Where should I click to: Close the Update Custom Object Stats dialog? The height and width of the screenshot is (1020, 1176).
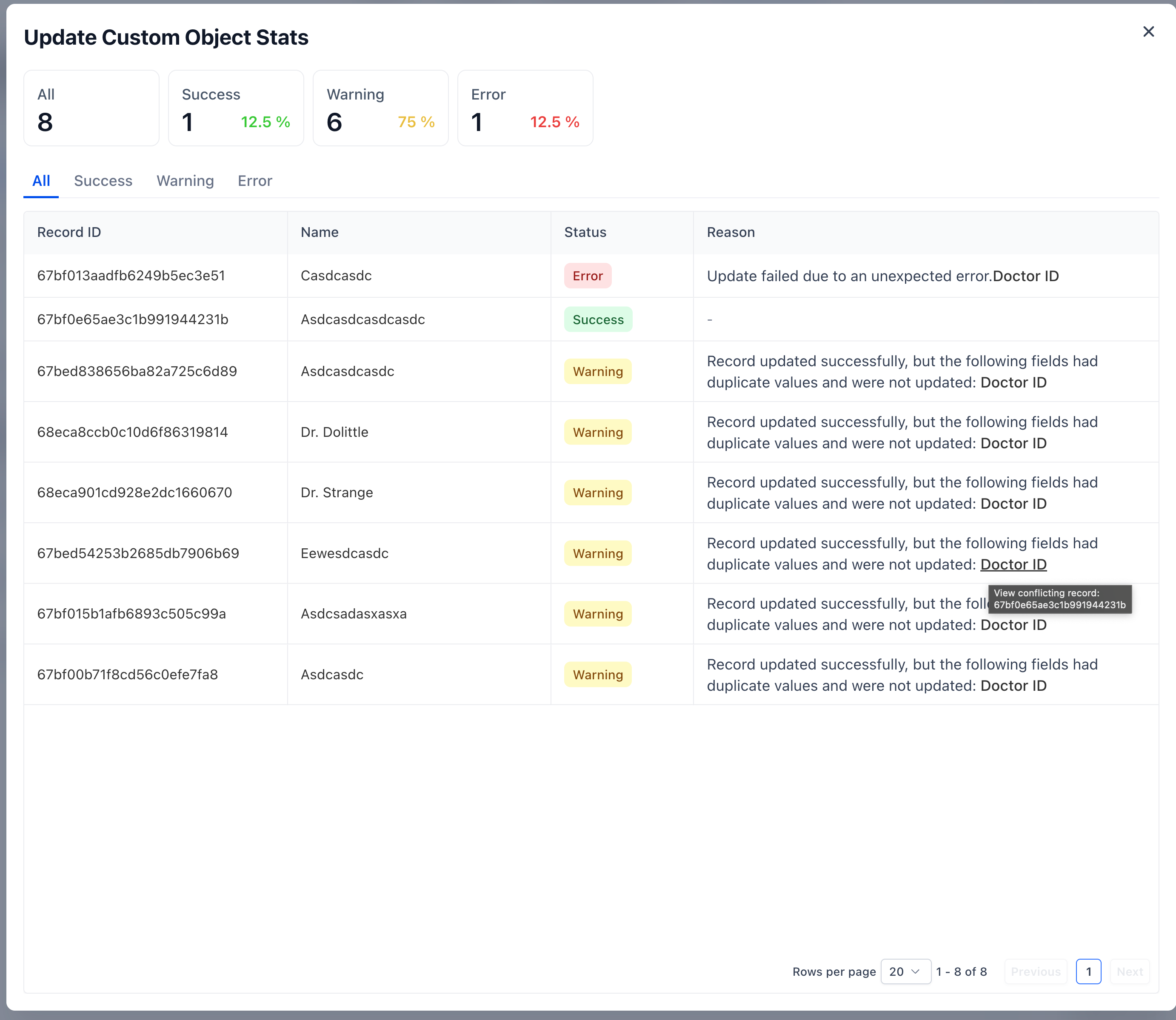coord(1148,32)
